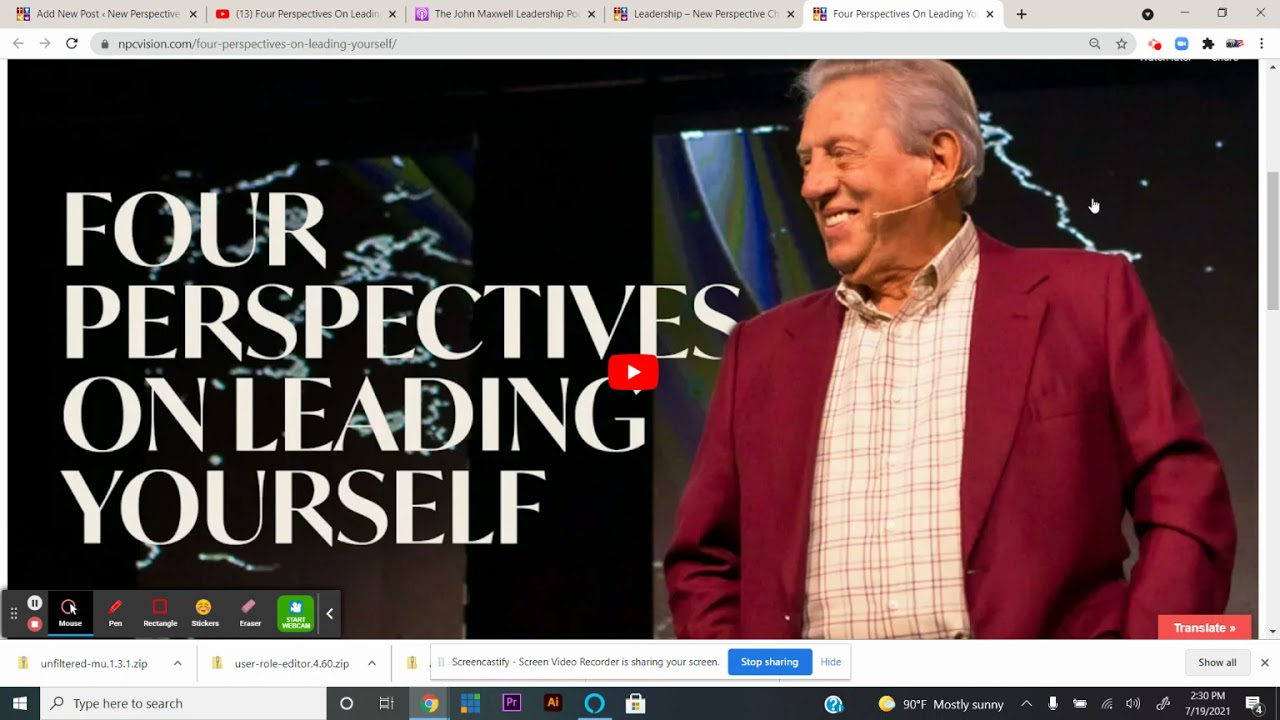
Task: Click Stop sharing button
Action: pyautogui.click(x=769, y=662)
